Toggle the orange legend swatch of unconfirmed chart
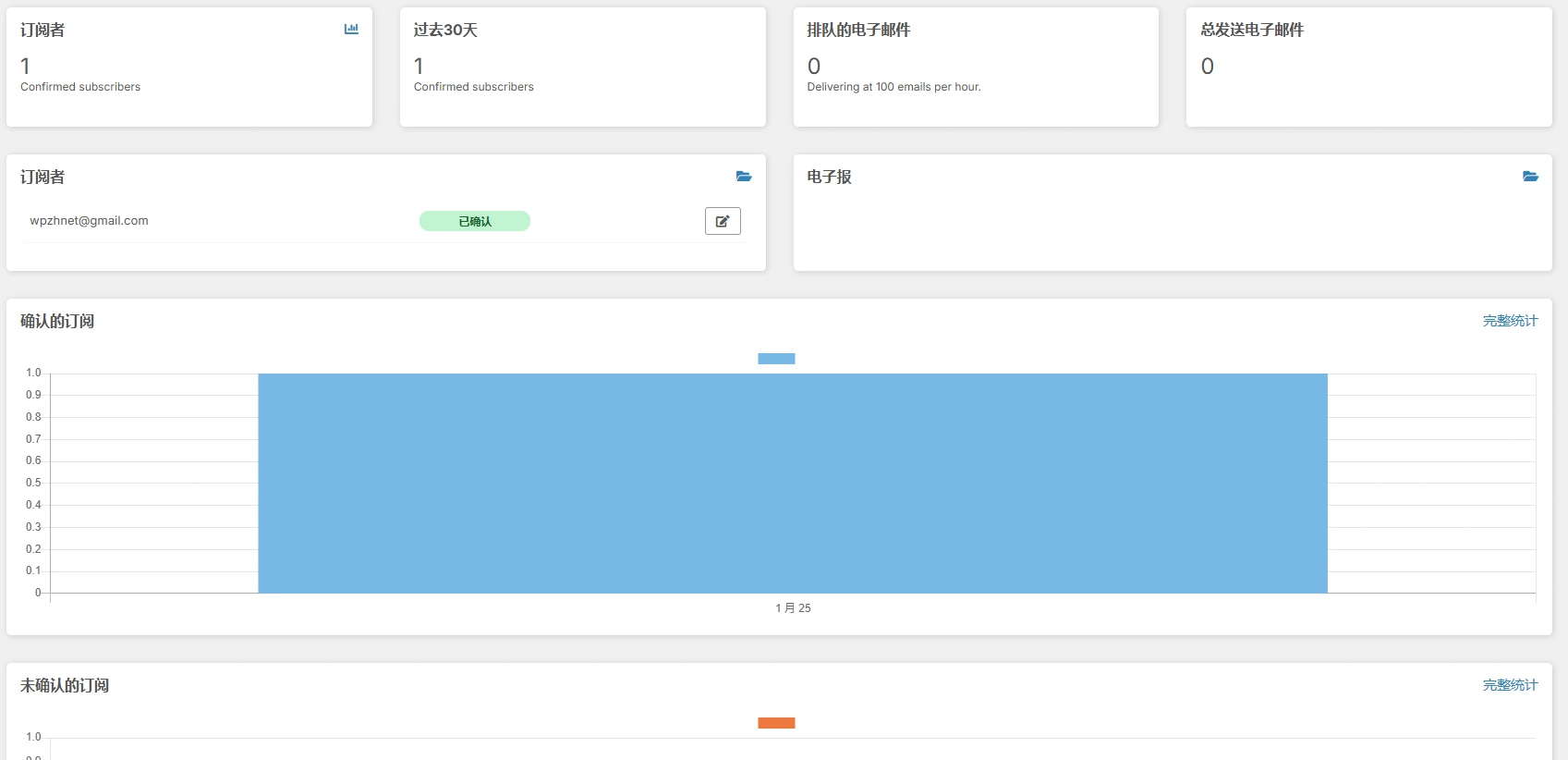The width and height of the screenshot is (1568, 760). coord(776,723)
